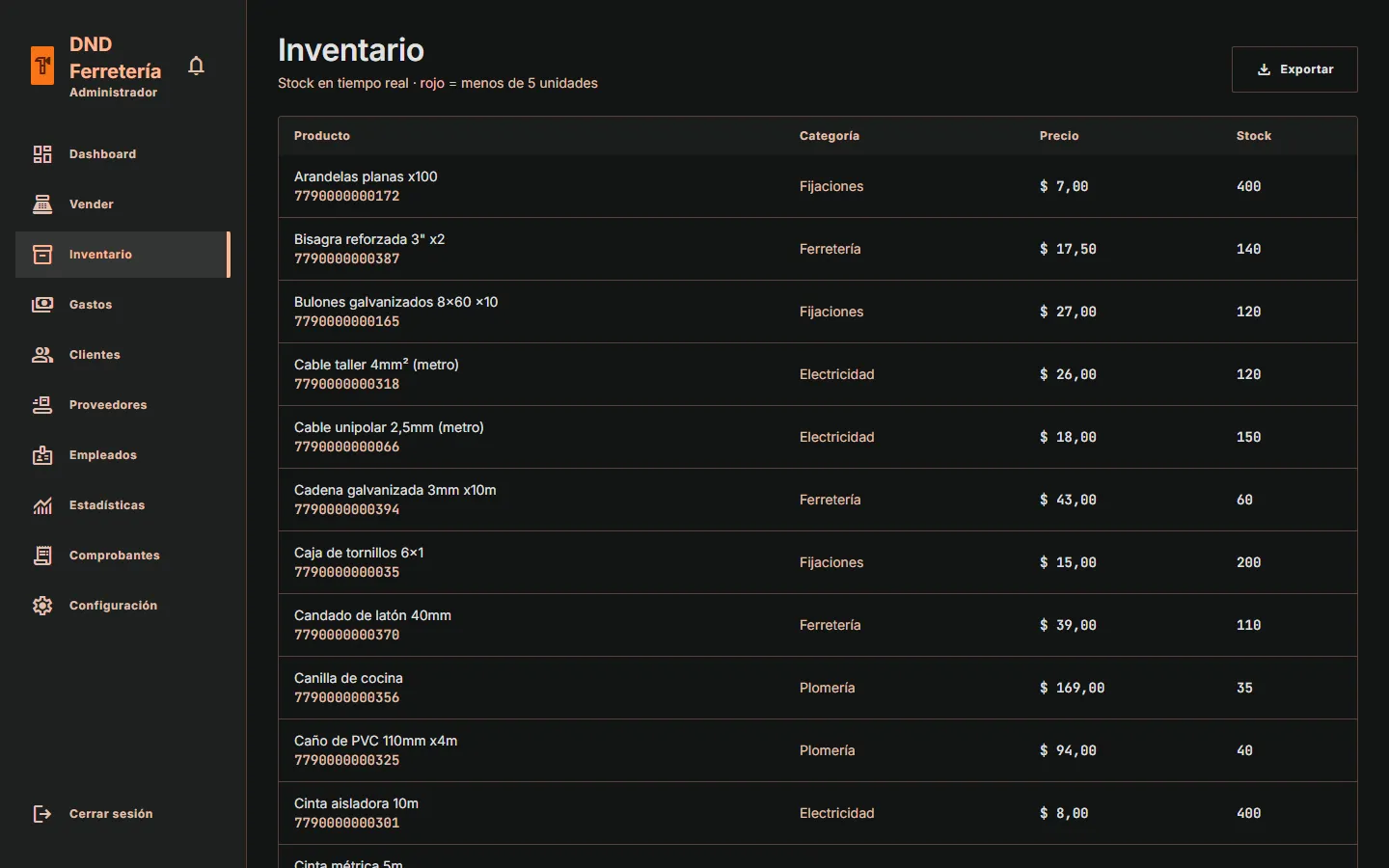This screenshot has width=1389, height=868.
Task: Open Comprobantes in the sidebar
Action: [x=123, y=556]
